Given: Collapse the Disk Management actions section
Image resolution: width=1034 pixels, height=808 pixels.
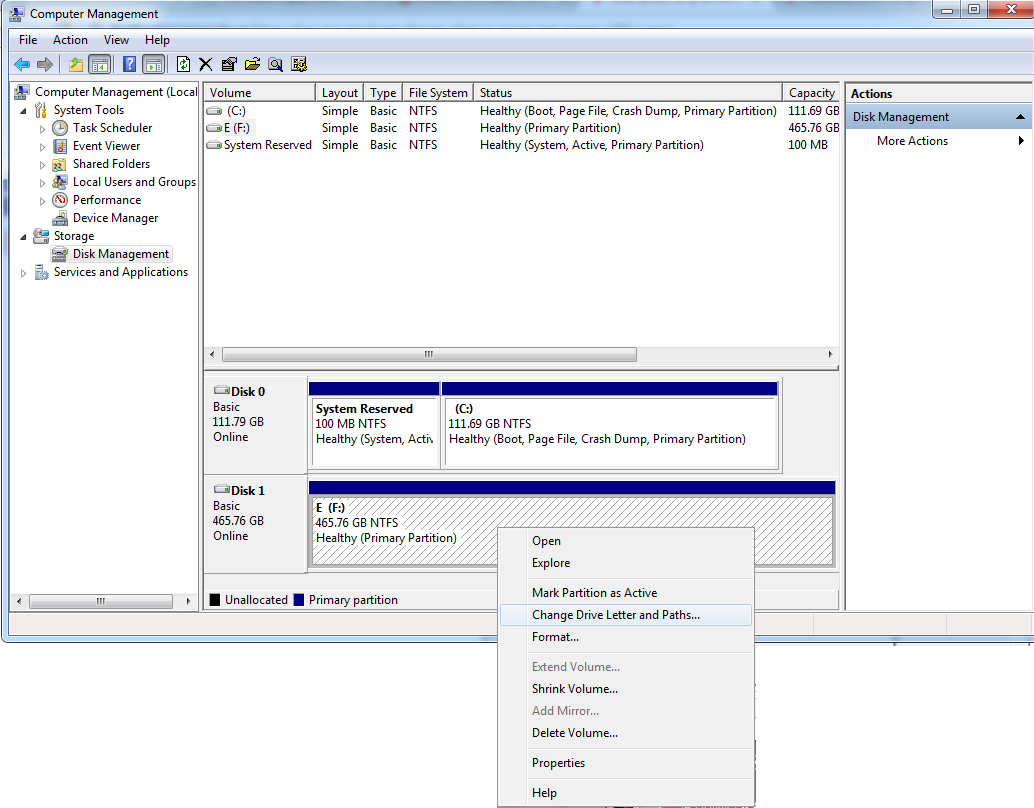Looking at the screenshot, I should [1020, 117].
